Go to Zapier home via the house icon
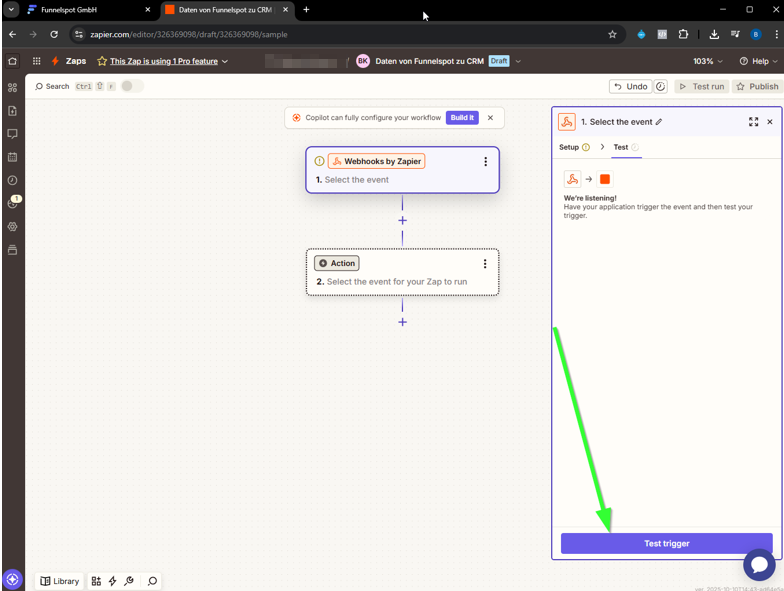 tap(12, 61)
